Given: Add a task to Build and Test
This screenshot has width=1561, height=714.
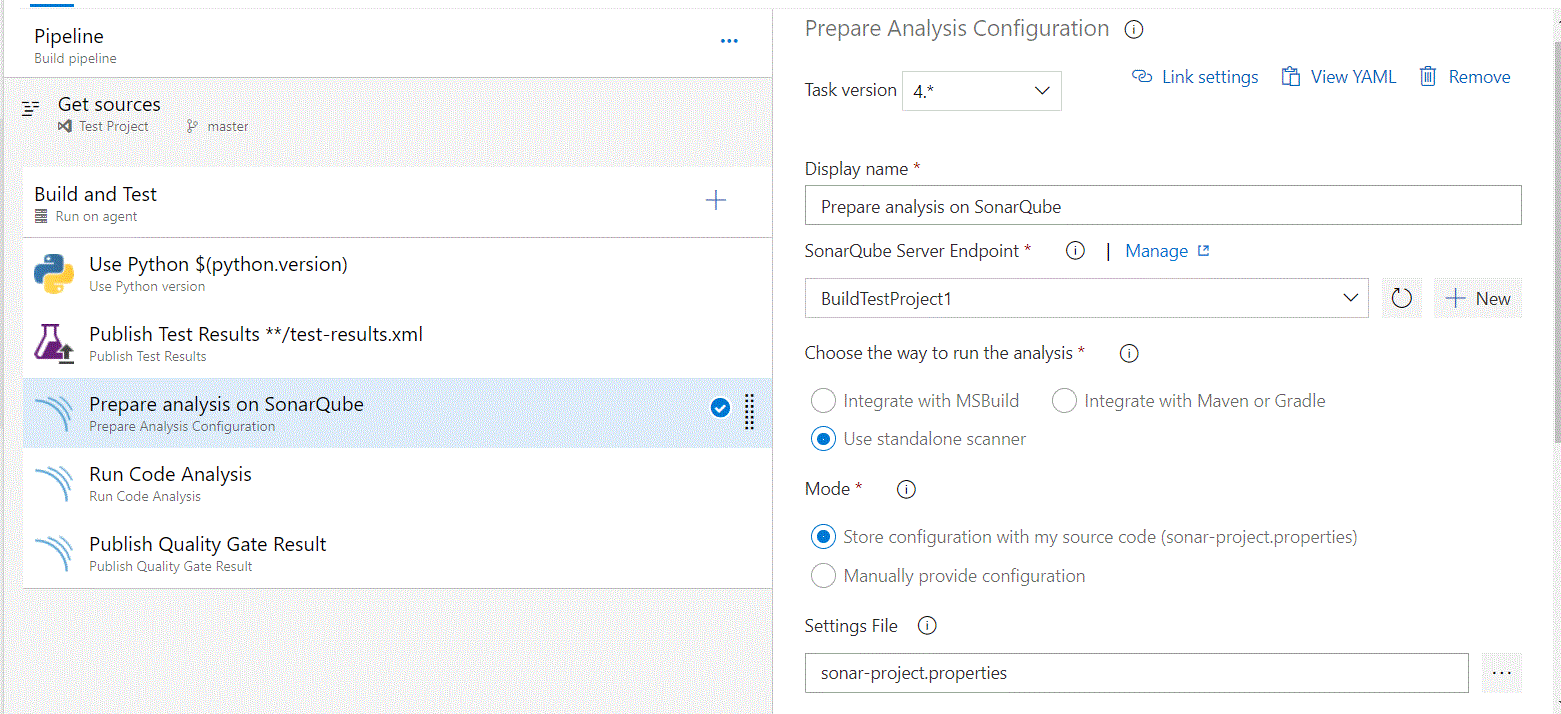Looking at the screenshot, I should pyautogui.click(x=716, y=201).
